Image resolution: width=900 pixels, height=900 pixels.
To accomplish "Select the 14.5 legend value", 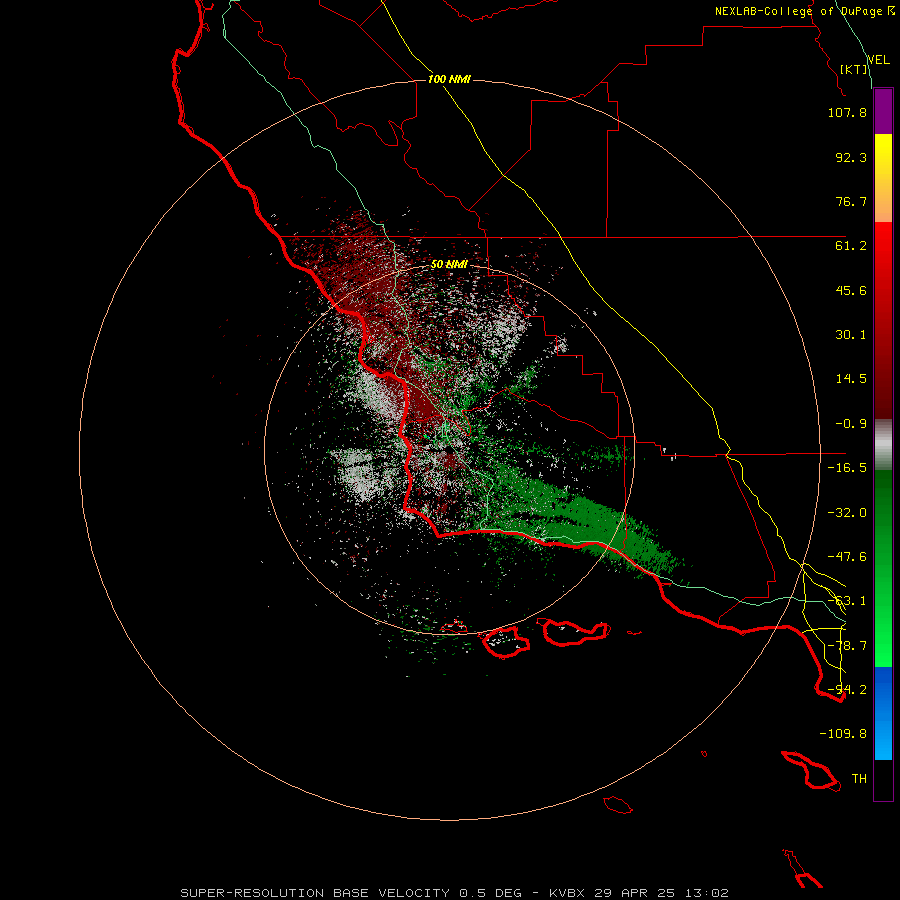I will pyautogui.click(x=851, y=379).
